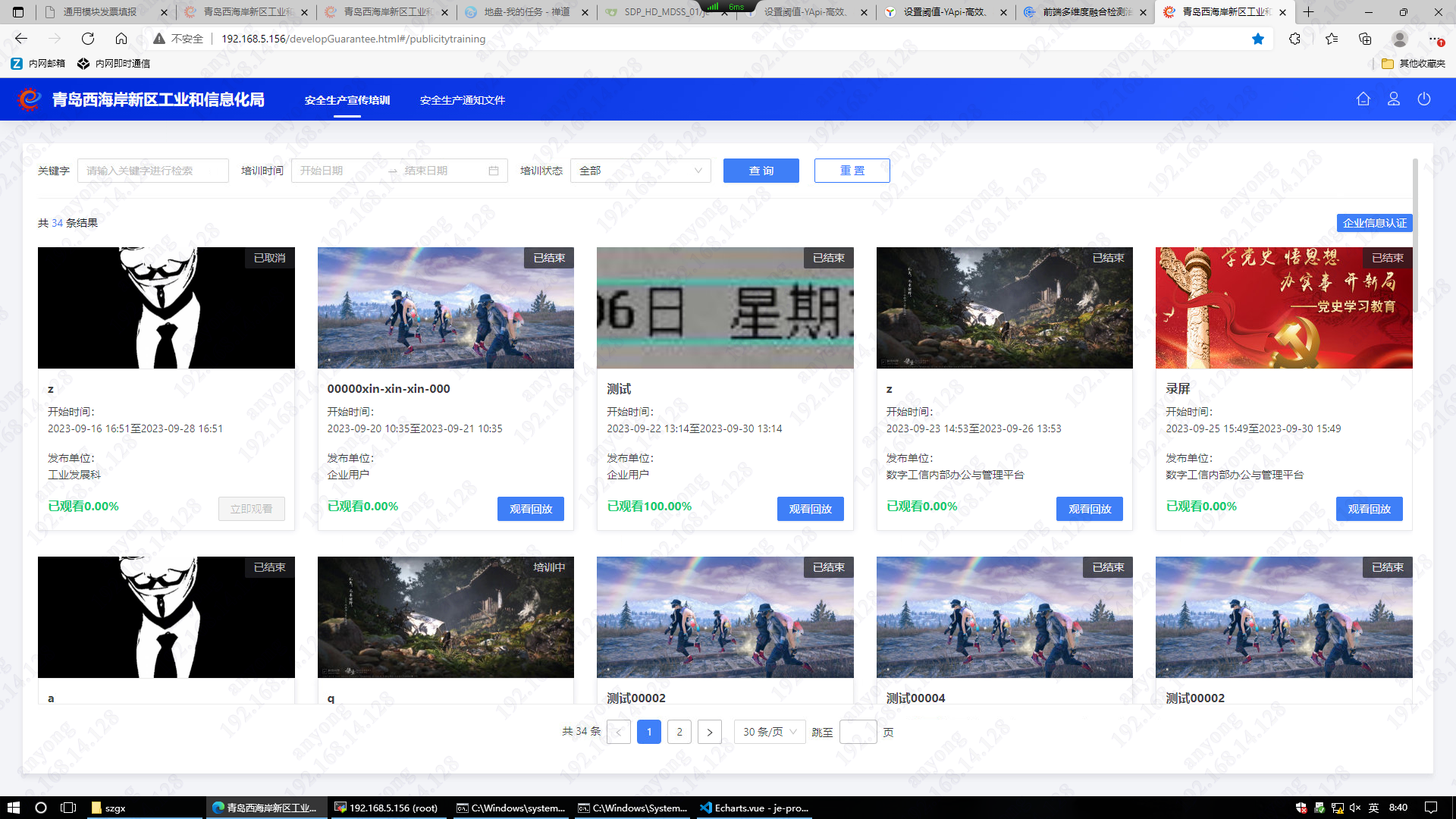
Task: Focus the 关键字 keyword input field
Action: pos(153,171)
